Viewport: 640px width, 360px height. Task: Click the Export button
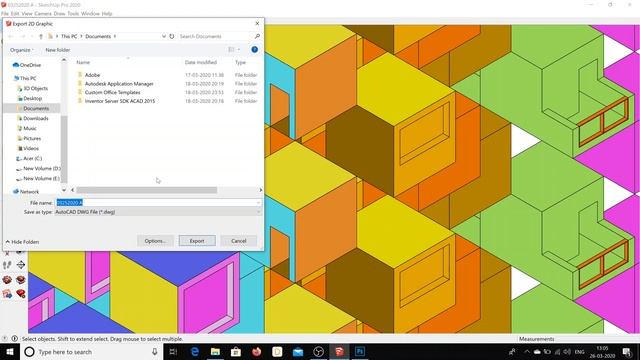(197, 241)
